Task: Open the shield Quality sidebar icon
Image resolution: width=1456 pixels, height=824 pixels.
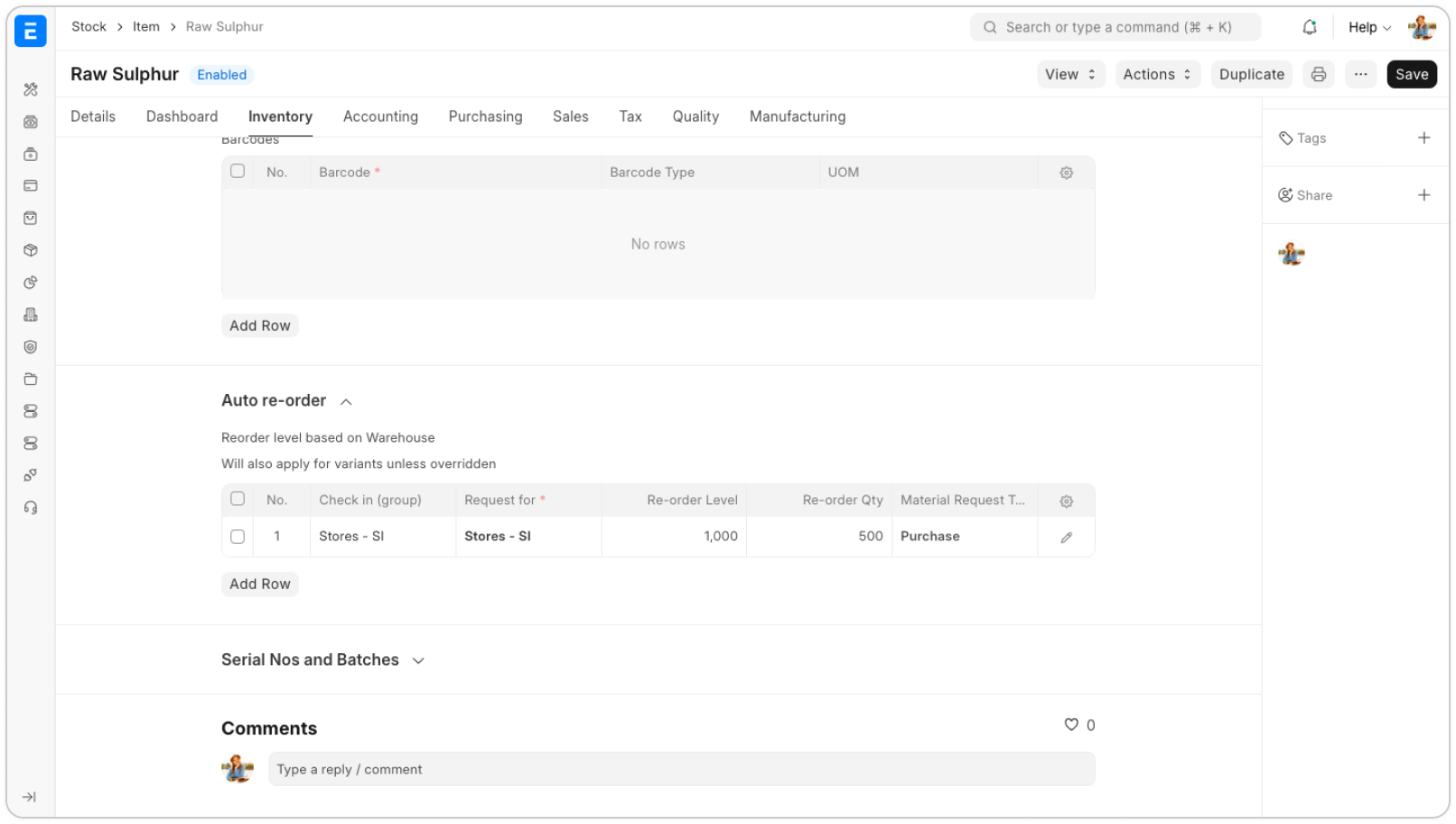Action: pyautogui.click(x=31, y=347)
